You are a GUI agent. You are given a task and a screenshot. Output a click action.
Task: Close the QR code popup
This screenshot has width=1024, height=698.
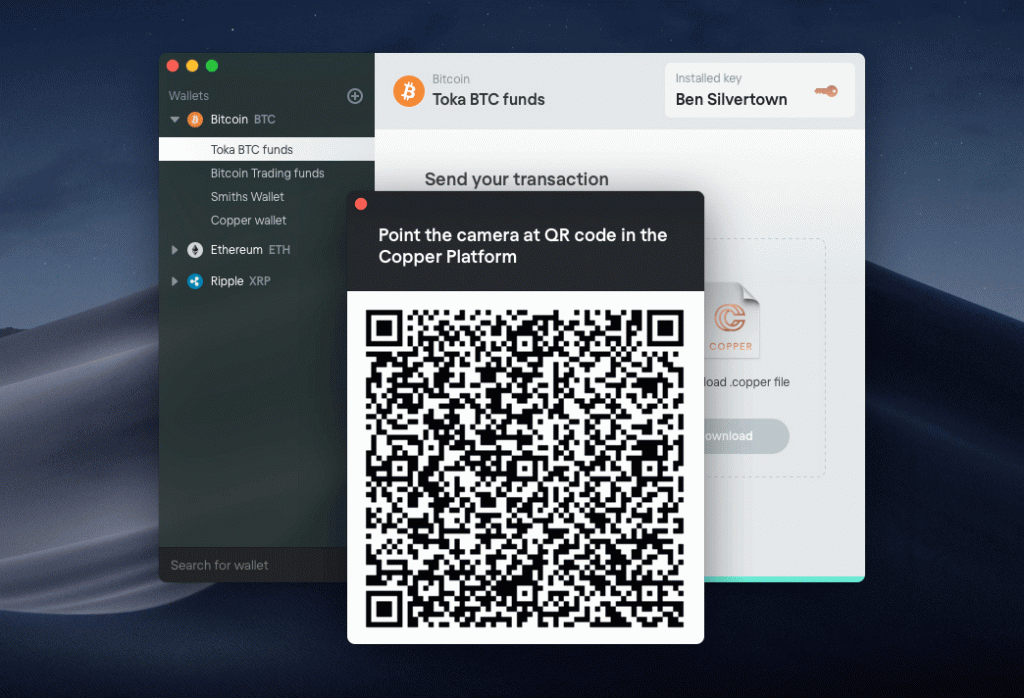tap(361, 204)
